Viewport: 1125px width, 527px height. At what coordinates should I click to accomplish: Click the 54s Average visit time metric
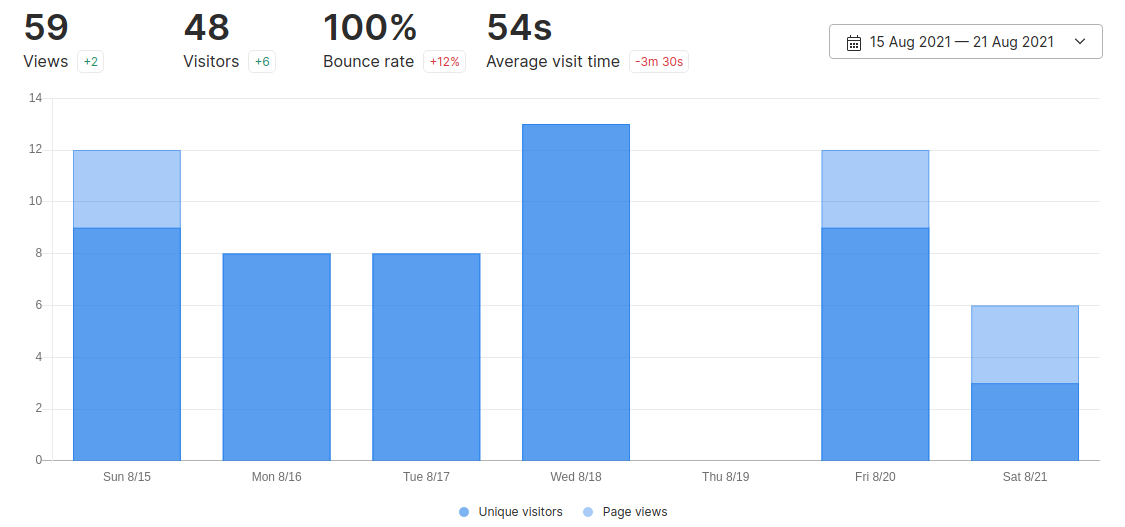[x=519, y=29]
